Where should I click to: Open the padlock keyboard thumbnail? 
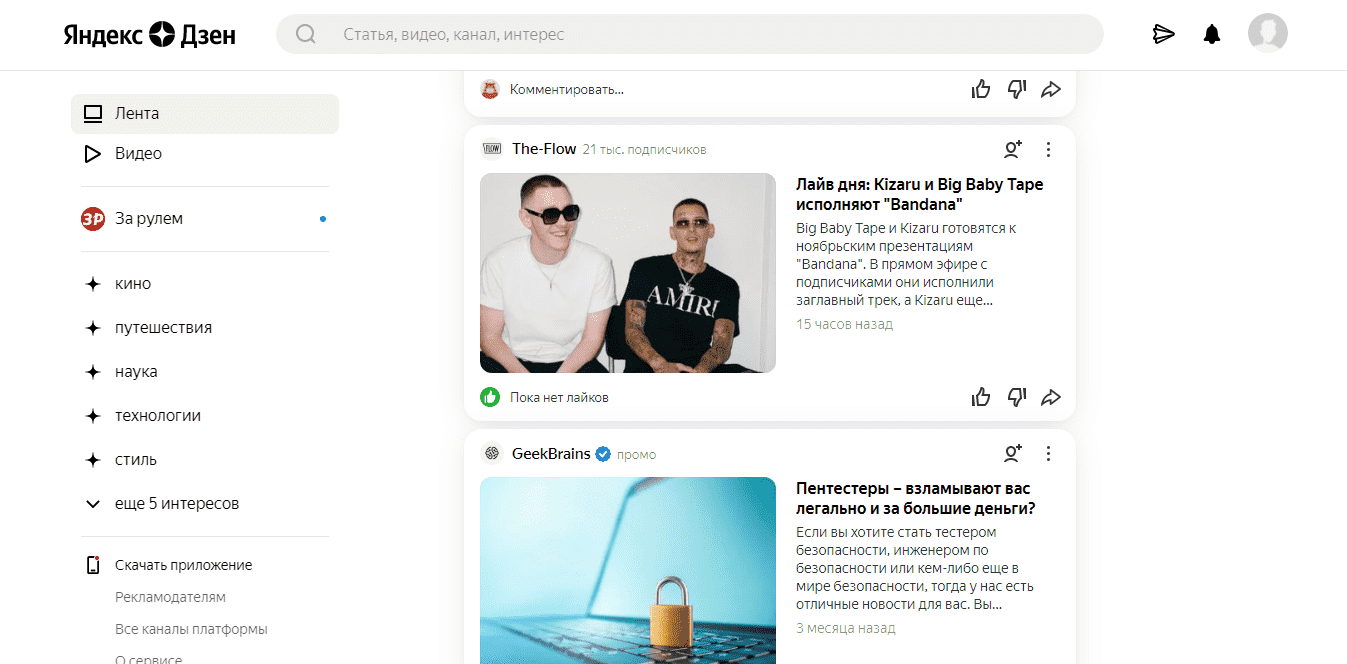coord(628,570)
